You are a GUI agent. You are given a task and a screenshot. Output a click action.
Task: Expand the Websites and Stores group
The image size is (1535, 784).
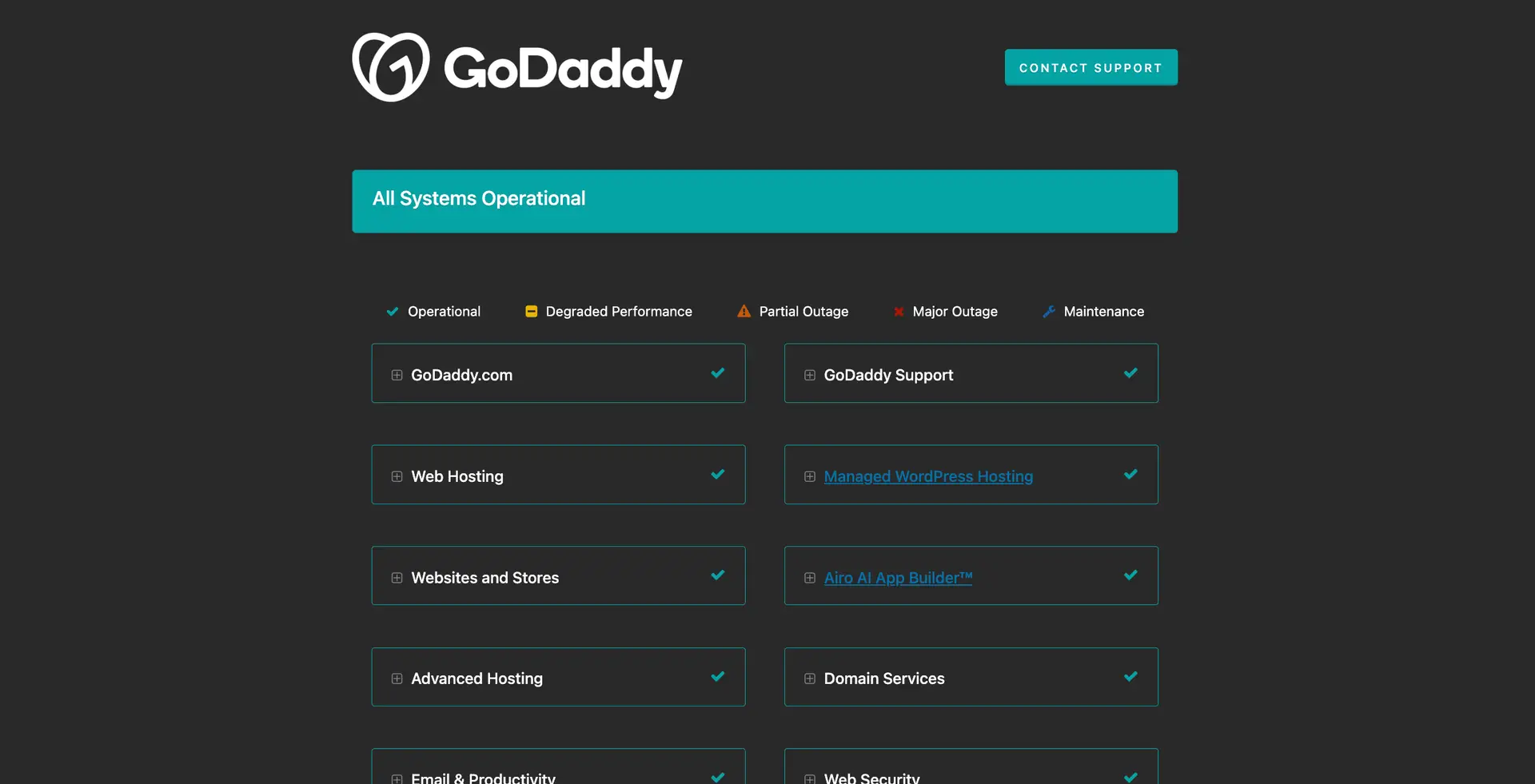pyautogui.click(x=397, y=578)
